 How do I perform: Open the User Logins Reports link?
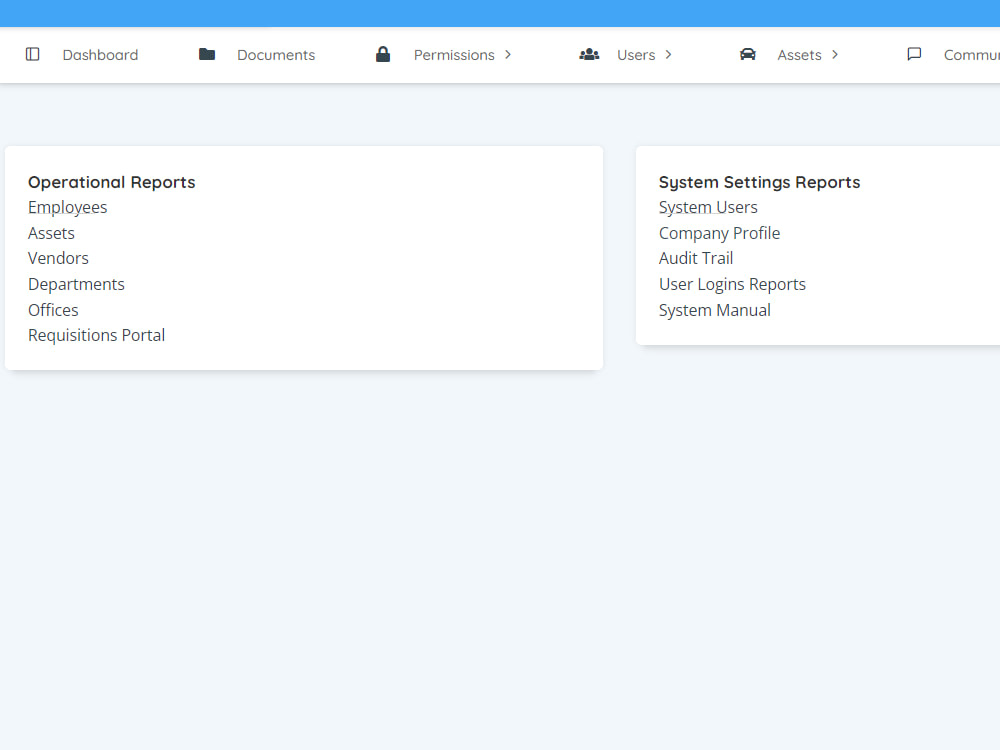732,284
